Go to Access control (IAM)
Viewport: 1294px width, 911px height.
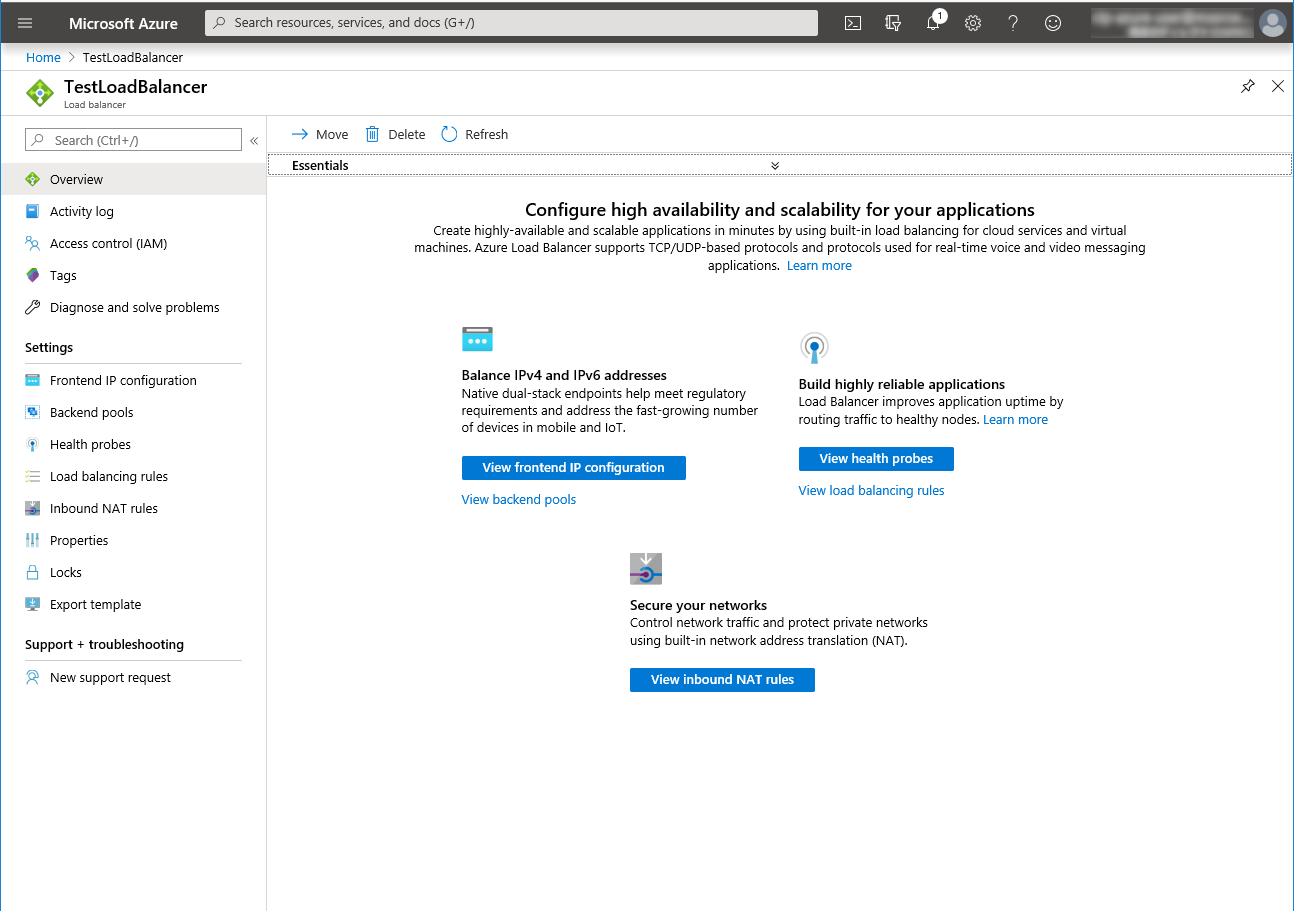tap(108, 243)
